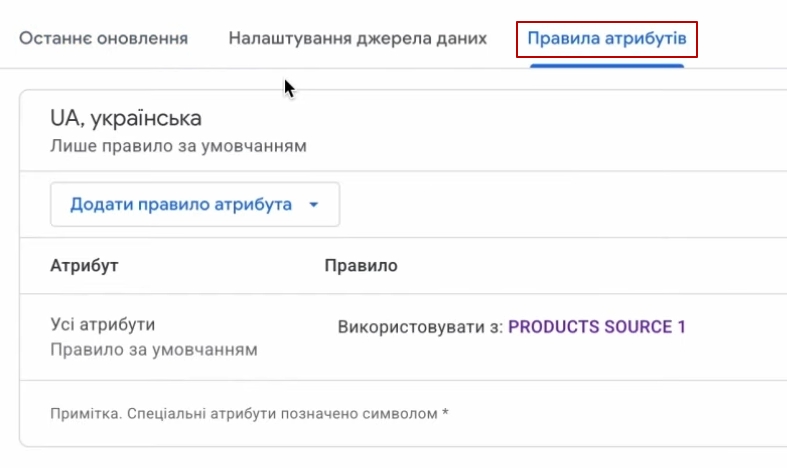The height and width of the screenshot is (468, 787).
Task: Click the Додати правило атрибута button label
Action: click(180, 204)
